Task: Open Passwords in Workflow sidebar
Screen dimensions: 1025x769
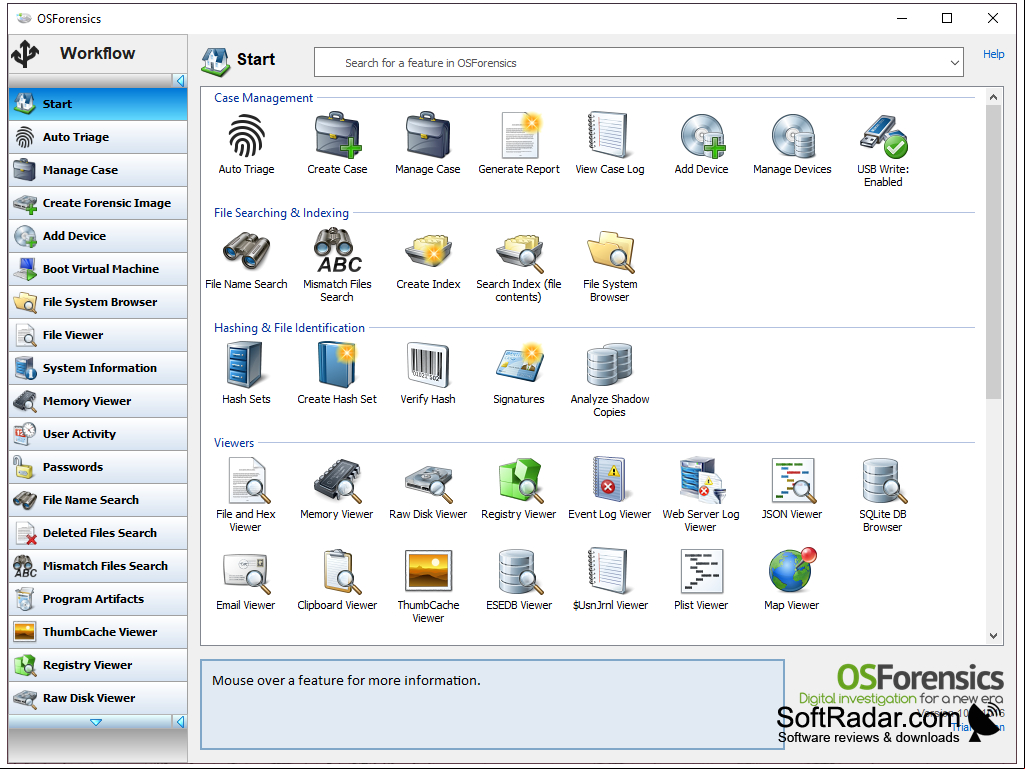Action: (x=98, y=467)
